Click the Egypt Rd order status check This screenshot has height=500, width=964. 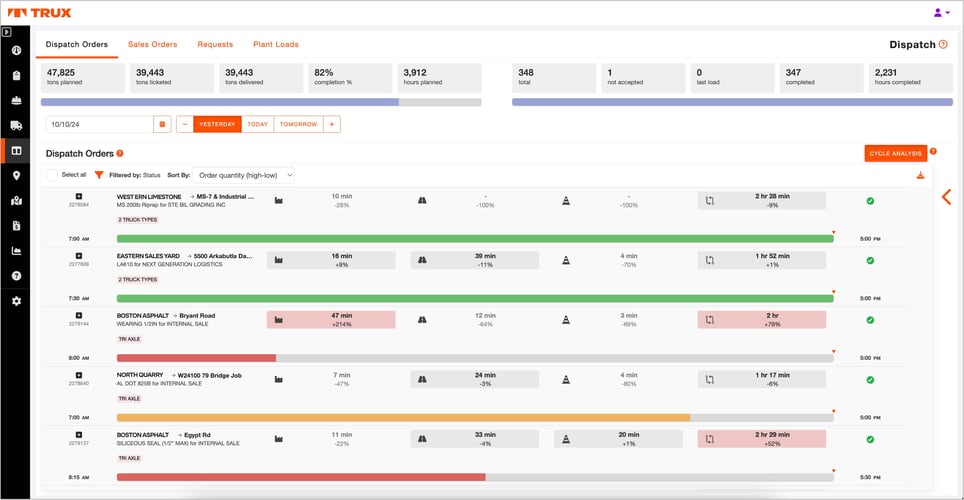tap(870, 440)
